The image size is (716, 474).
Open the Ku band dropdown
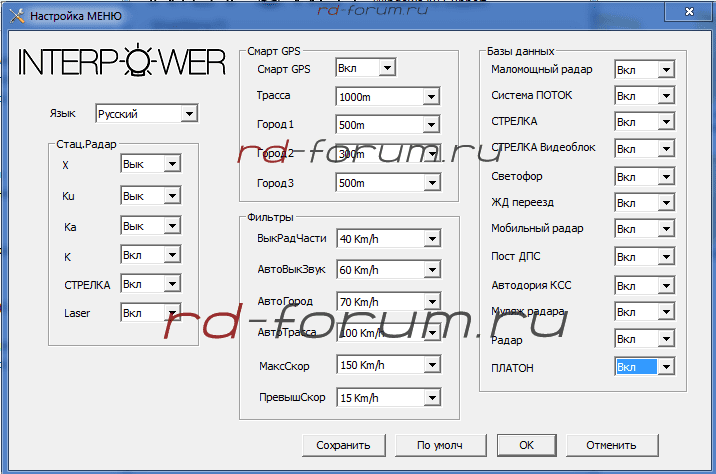pos(172,196)
